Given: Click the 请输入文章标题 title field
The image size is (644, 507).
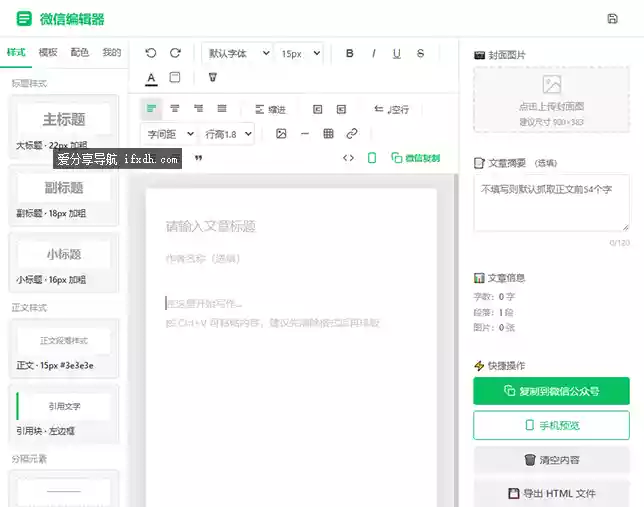Looking at the screenshot, I should pos(291,226).
